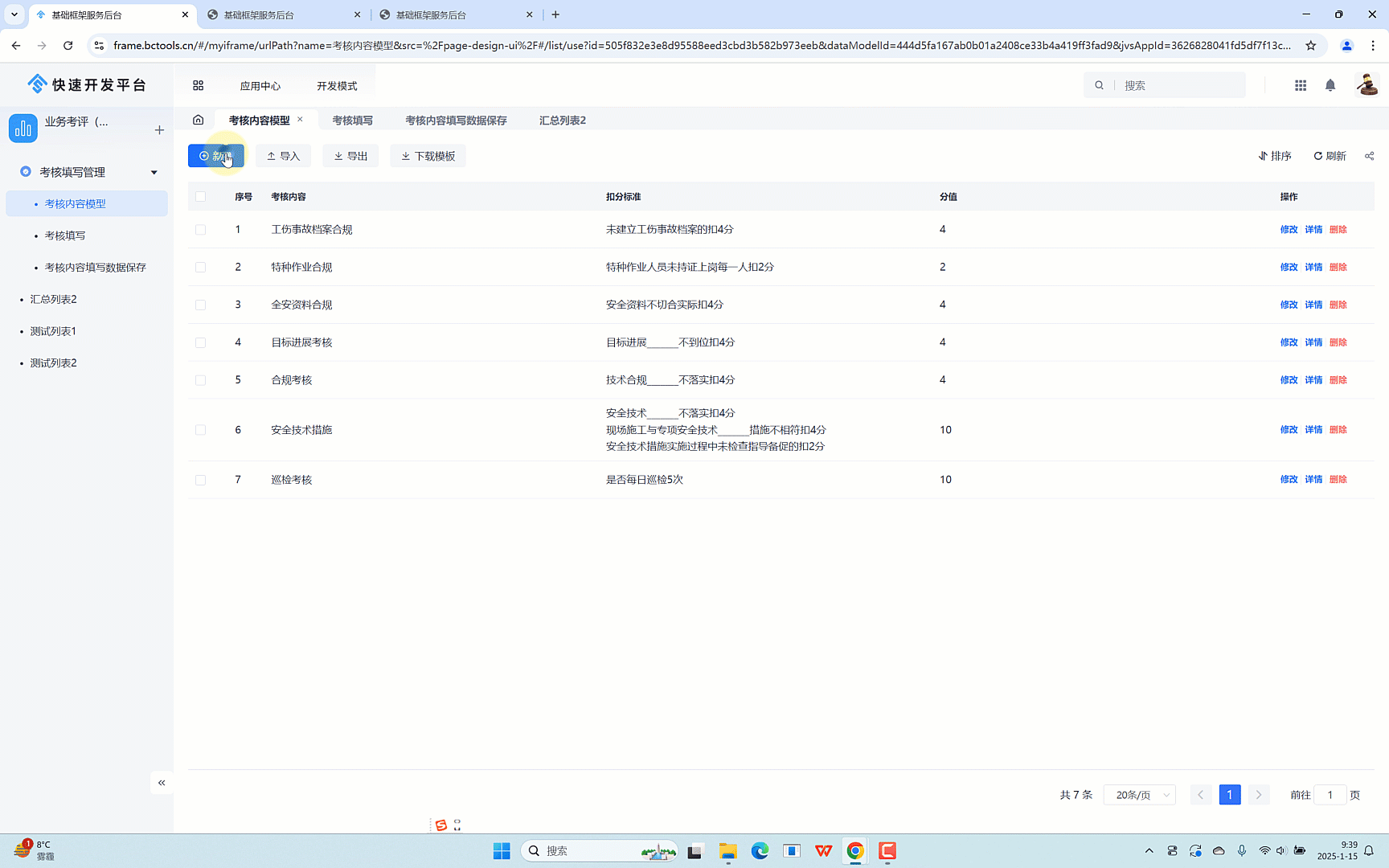Click the 前往 page number input
Viewport: 1389px width, 868px height.
1330,795
